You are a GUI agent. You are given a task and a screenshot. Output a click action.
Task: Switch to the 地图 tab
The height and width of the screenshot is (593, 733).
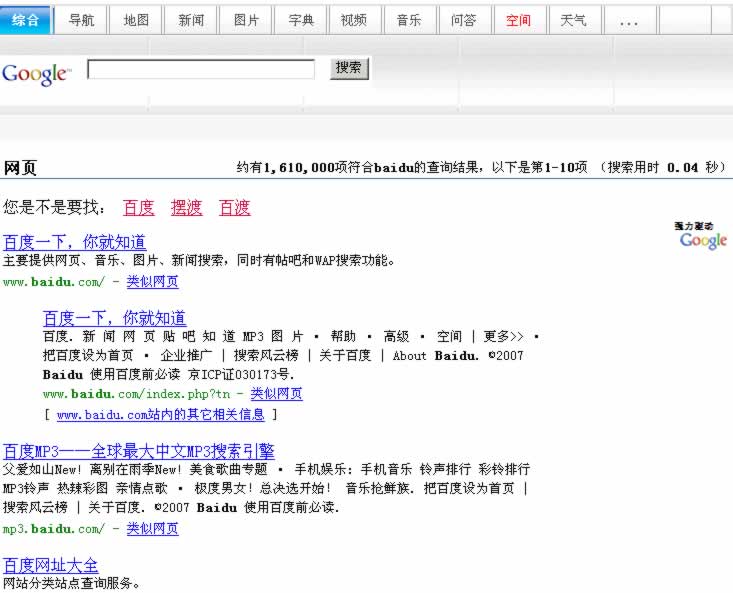tap(136, 20)
